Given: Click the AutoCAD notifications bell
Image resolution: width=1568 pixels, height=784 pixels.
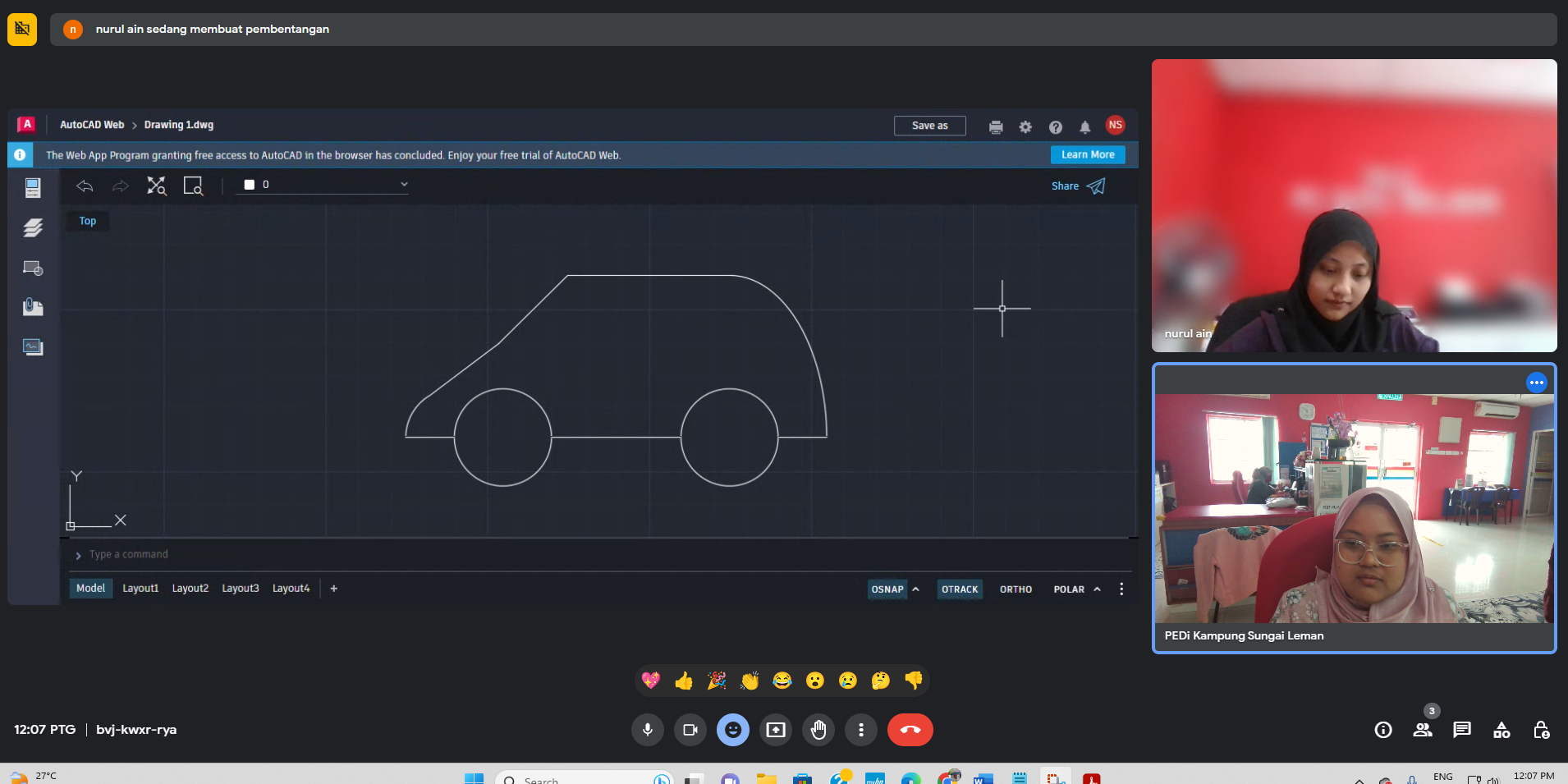Looking at the screenshot, I should tap(1084, 127).
